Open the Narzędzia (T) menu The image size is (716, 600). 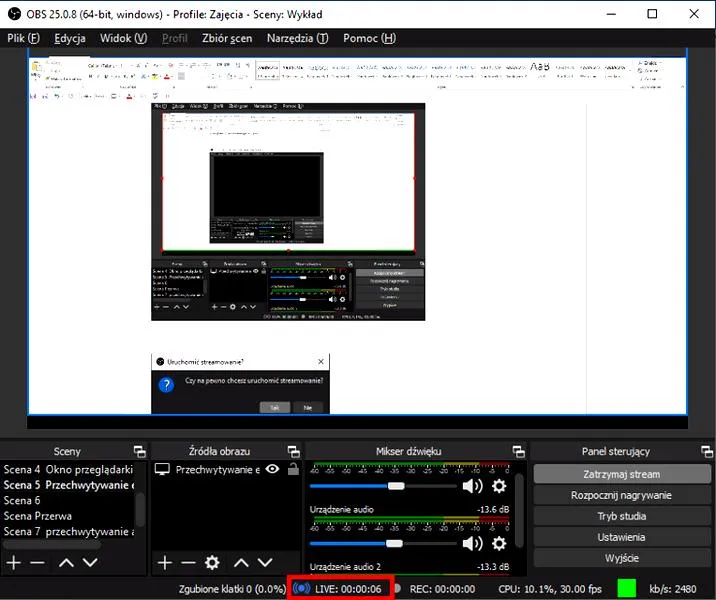tap(297, 38)
